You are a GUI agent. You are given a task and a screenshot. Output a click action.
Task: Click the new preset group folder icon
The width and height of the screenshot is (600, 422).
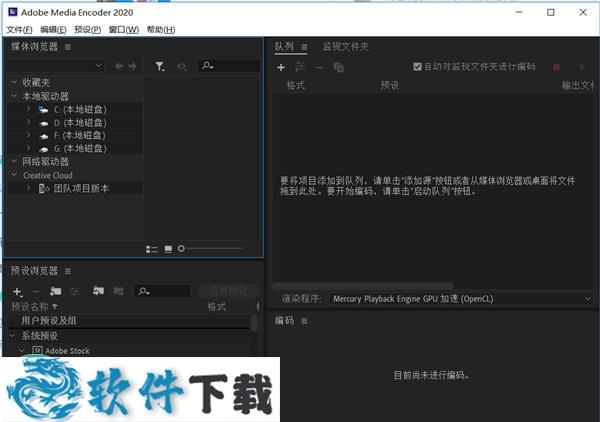coord(55,291)
